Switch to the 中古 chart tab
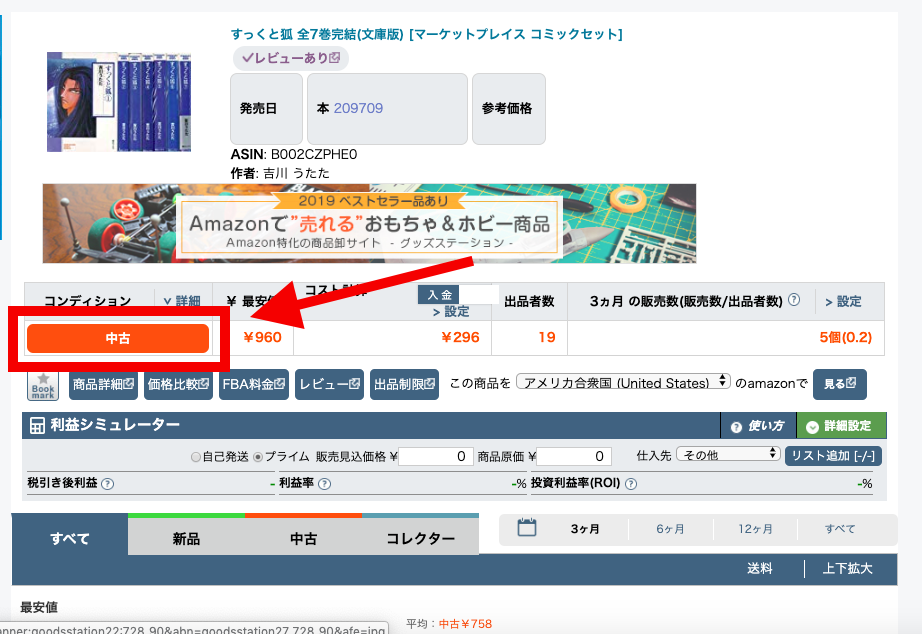The width and height of the screenshot is (922, 634). pyautogui.click(x=303, y=537)
